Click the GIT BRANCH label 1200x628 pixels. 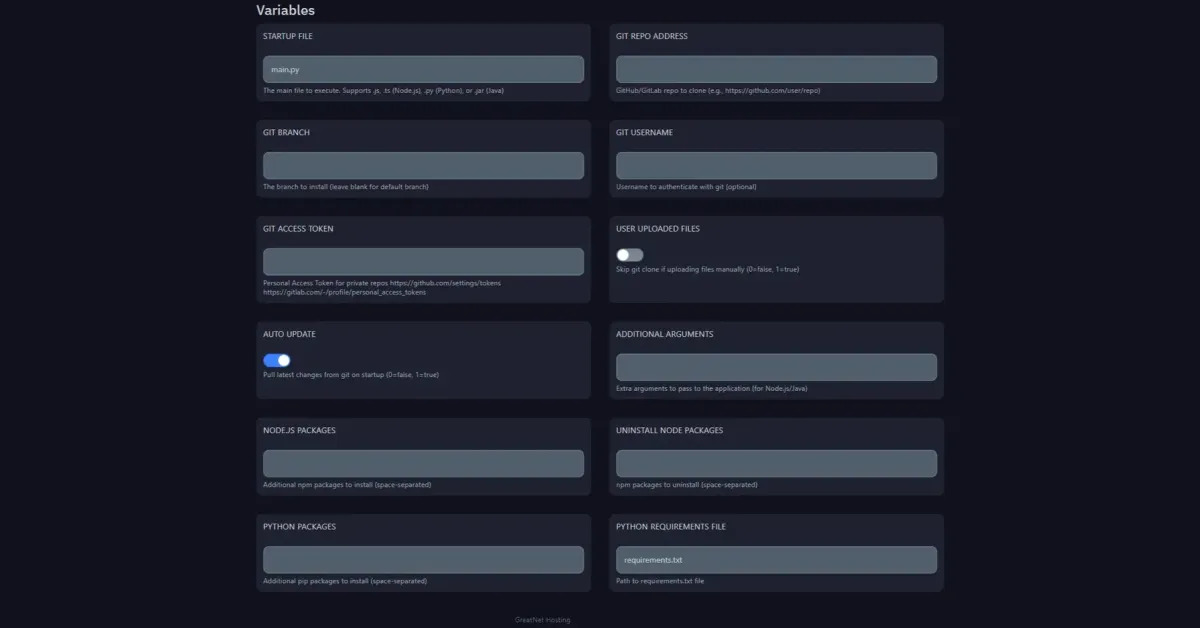pos(286,132)
